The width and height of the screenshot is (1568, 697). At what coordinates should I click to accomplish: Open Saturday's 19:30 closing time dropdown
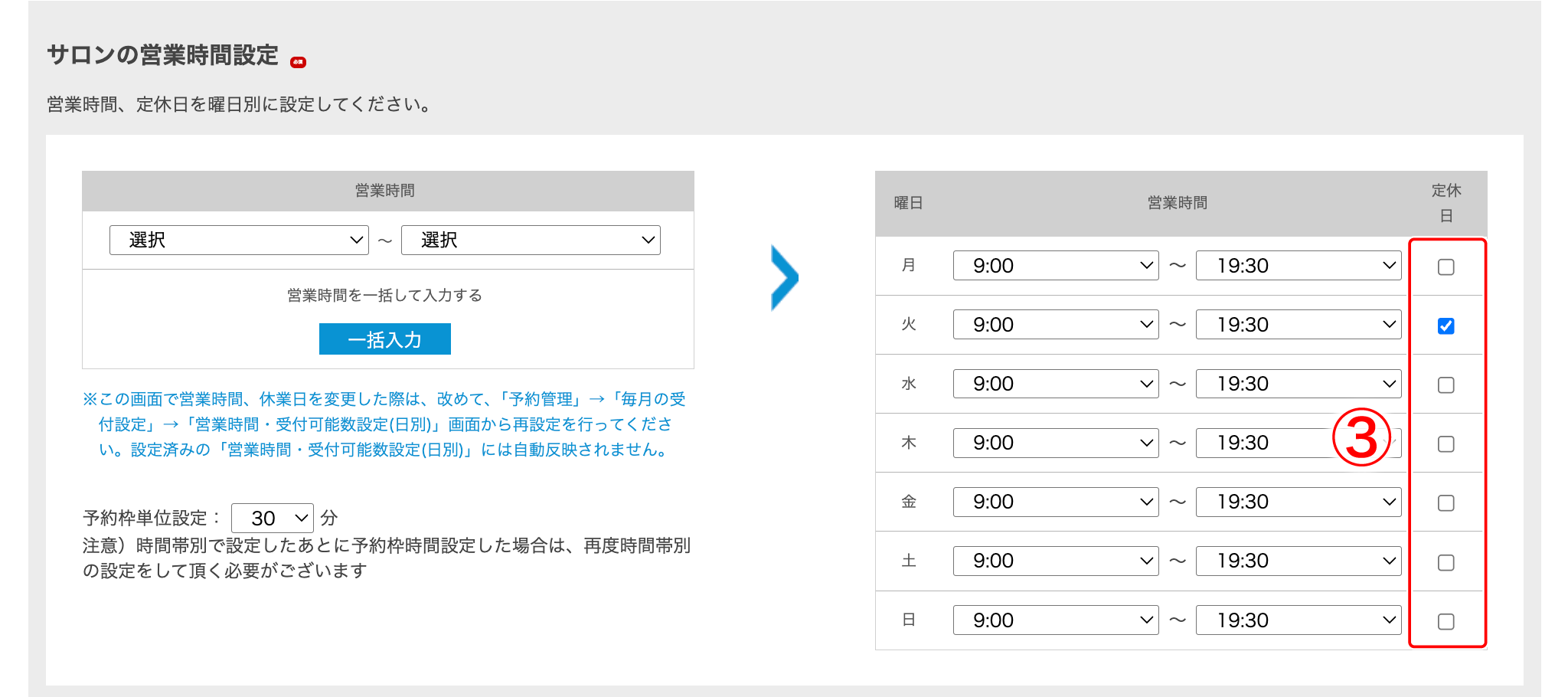1298,561
